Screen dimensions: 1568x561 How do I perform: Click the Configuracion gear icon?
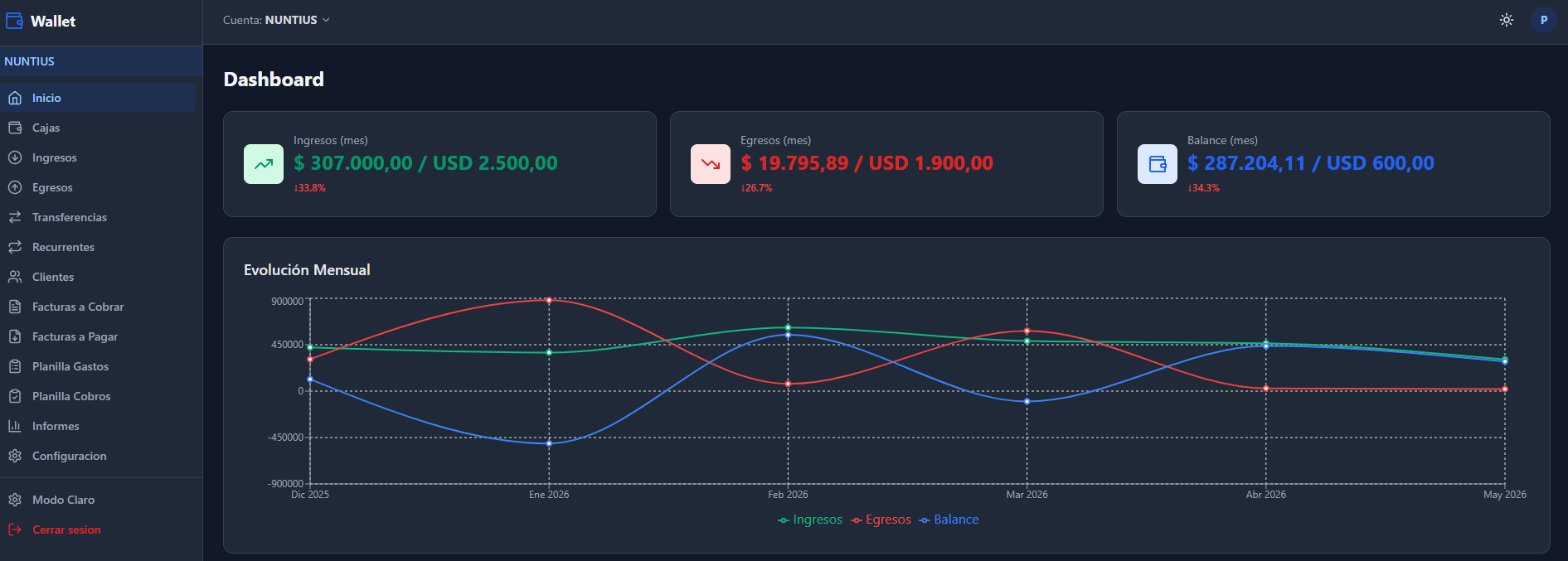[15, 456]
